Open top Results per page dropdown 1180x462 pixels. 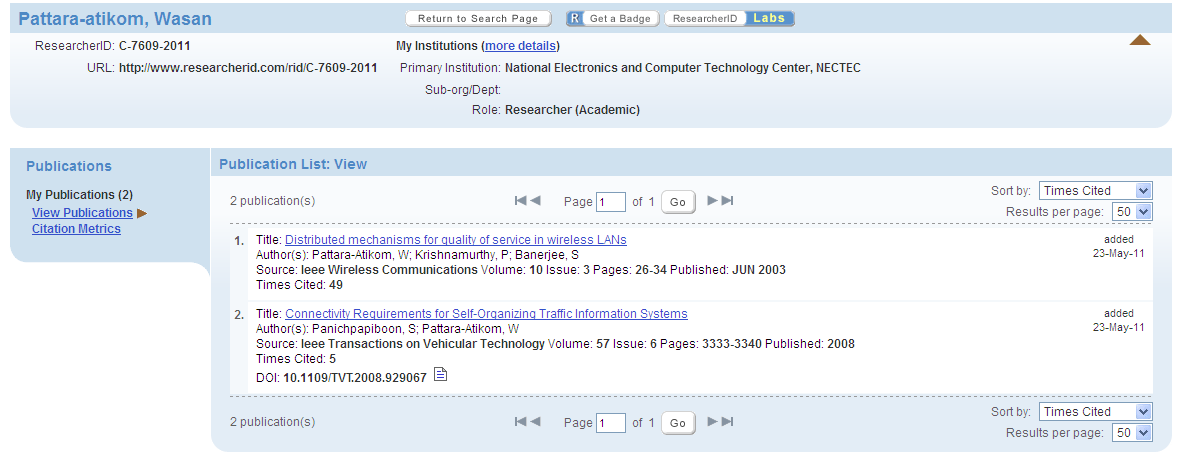tap(1133, 212)
